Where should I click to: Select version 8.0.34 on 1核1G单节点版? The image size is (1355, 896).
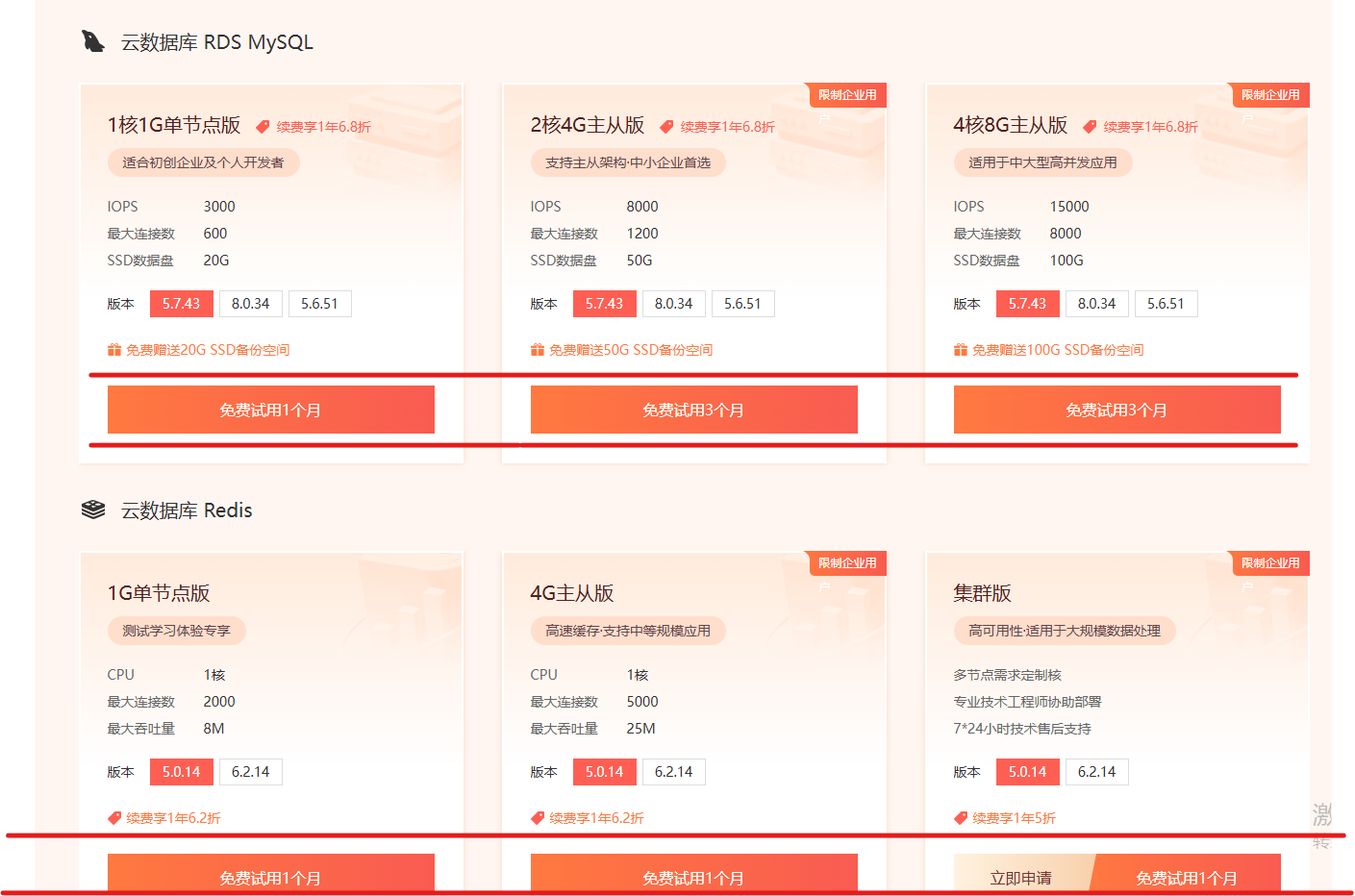251,304
